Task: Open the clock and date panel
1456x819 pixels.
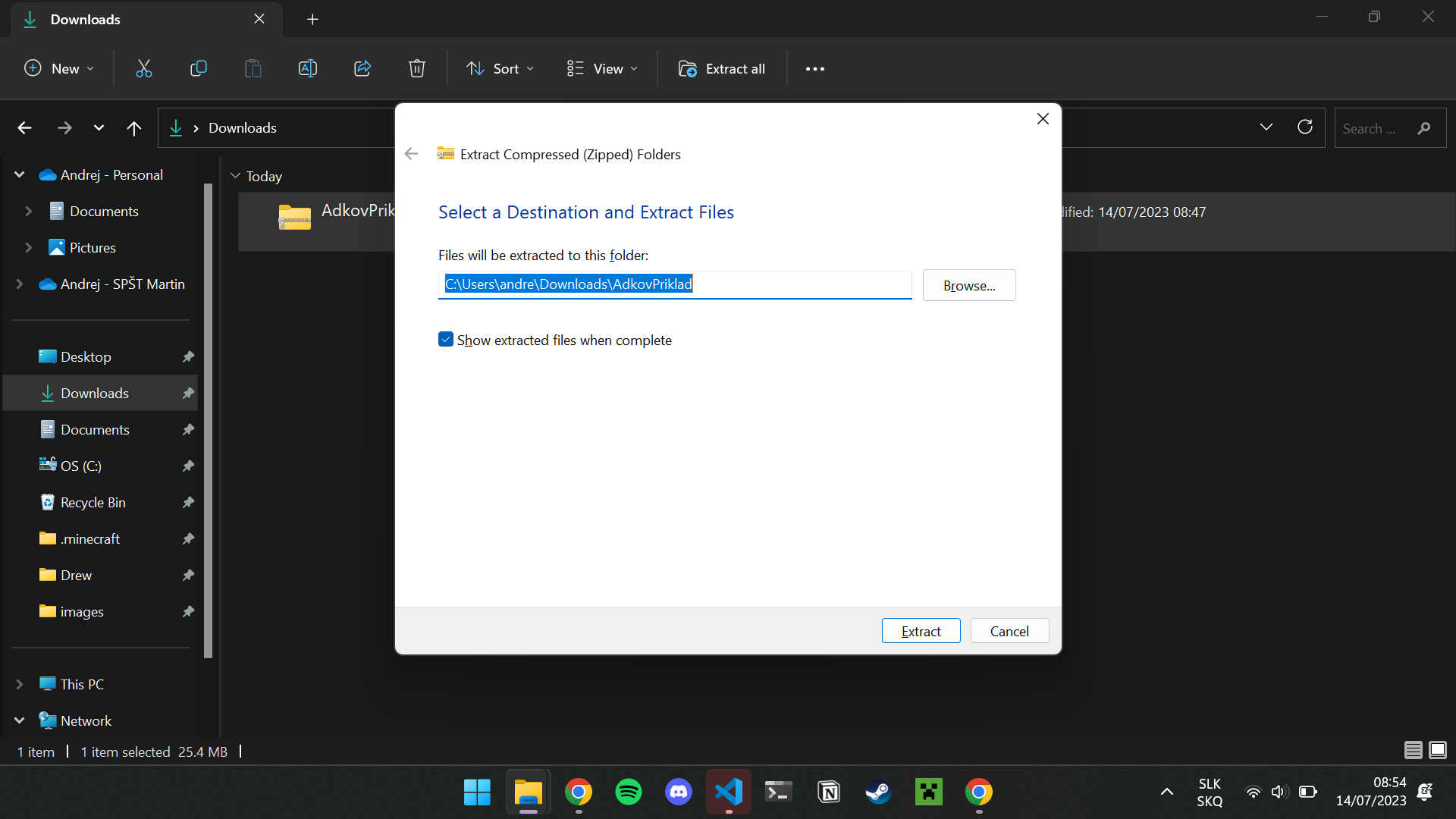Action: (x=1371, y=792)
